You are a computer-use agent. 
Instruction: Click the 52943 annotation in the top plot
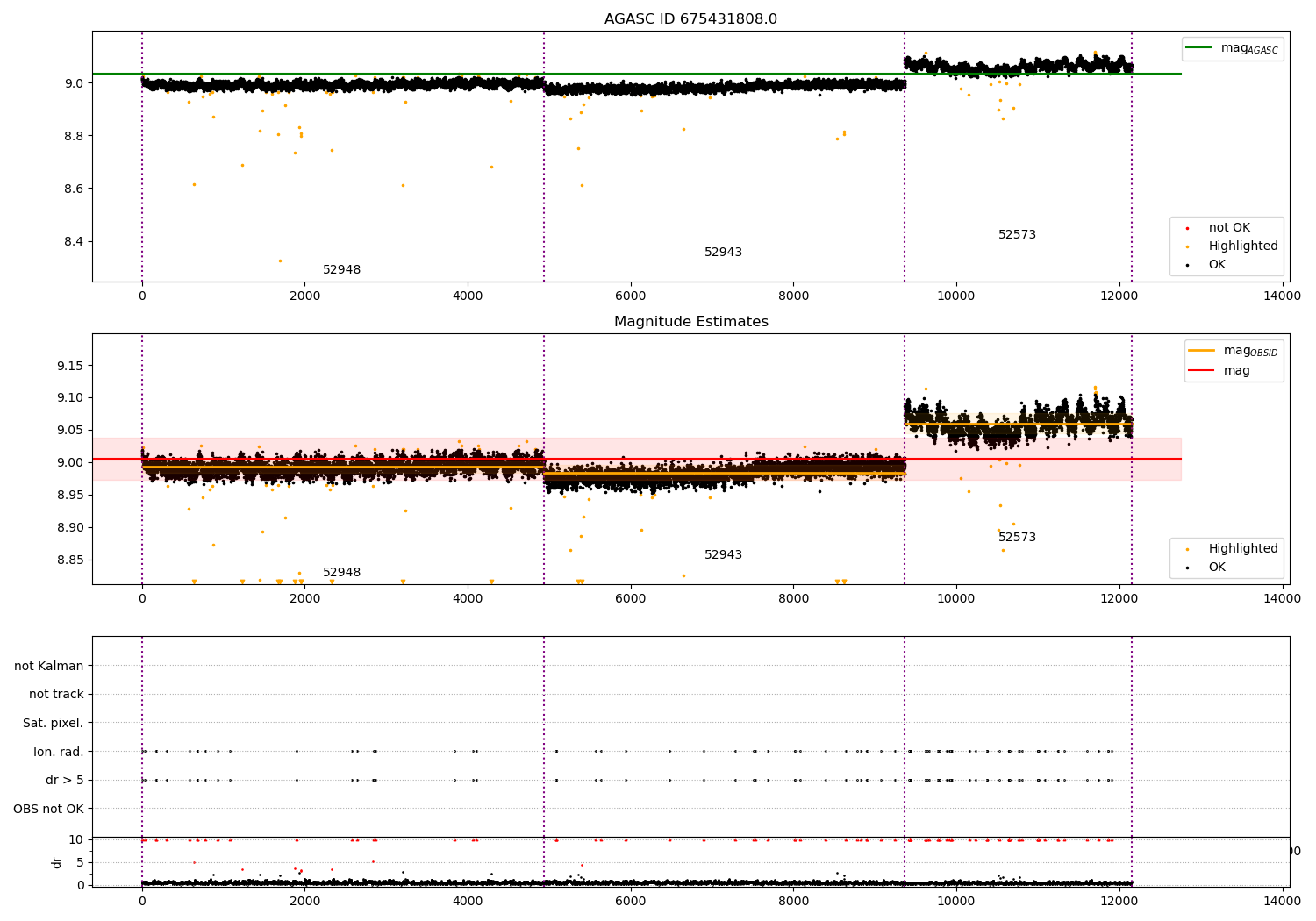pyautogui.click(x=723, y=253)
